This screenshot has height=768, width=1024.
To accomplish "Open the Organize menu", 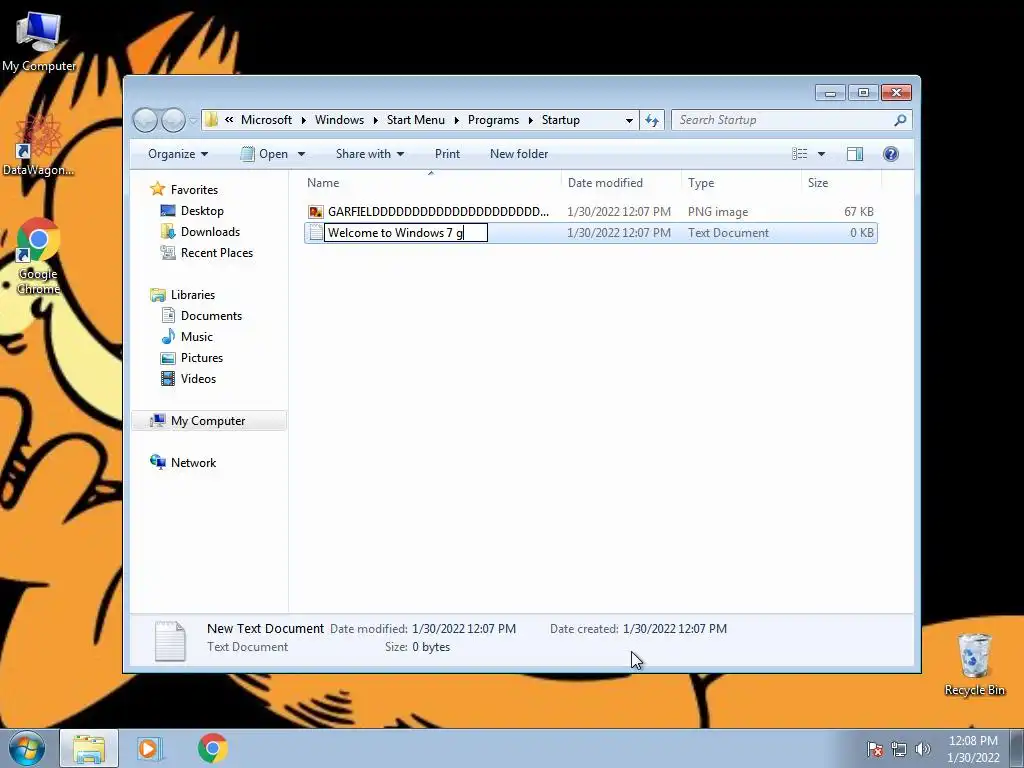I will click(x=178, y=153).
